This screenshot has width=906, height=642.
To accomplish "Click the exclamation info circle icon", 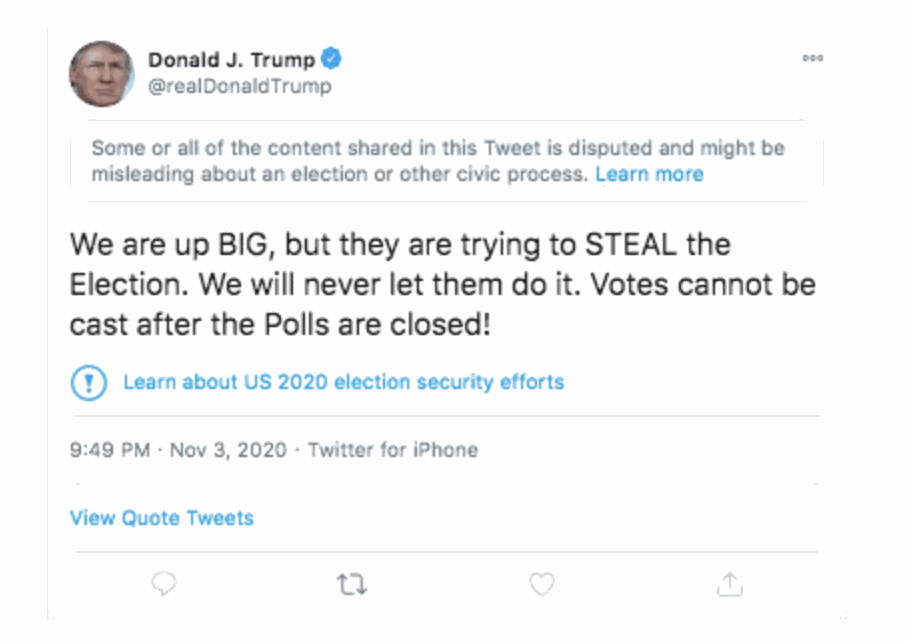I will 89,382.
